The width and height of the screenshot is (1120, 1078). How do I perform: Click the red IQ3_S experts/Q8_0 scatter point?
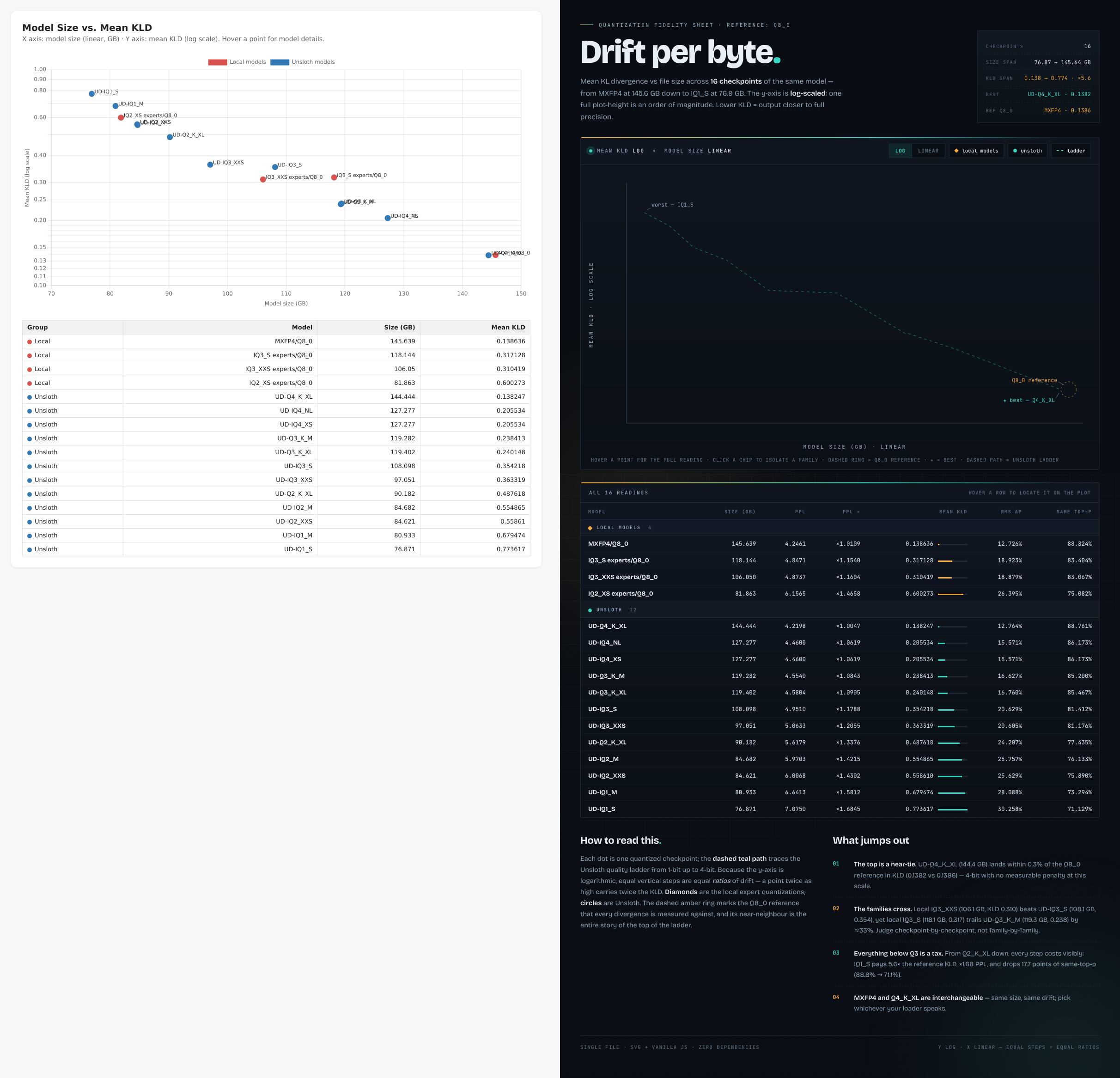point(334,177)
